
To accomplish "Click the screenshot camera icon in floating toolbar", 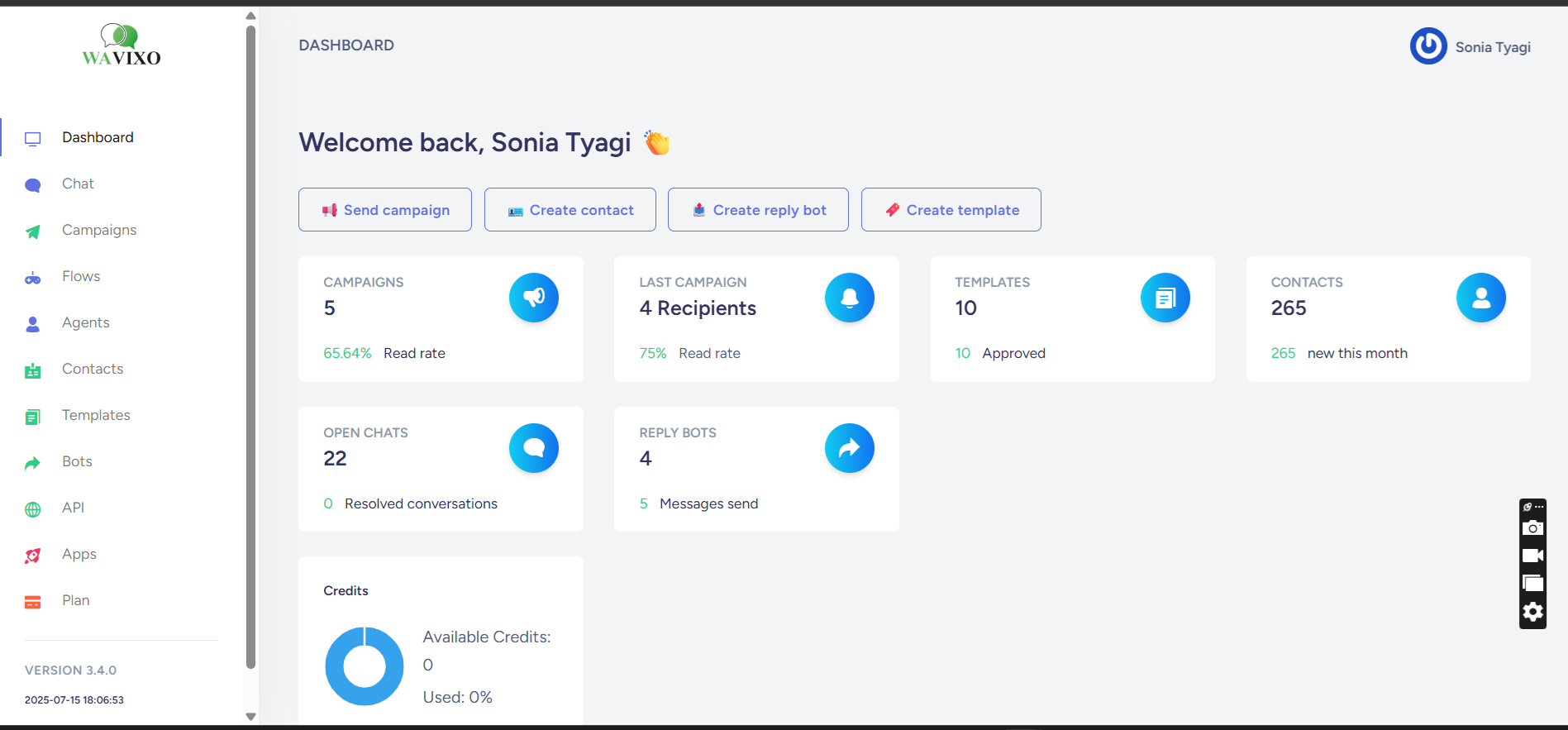I will point(1532,527).
